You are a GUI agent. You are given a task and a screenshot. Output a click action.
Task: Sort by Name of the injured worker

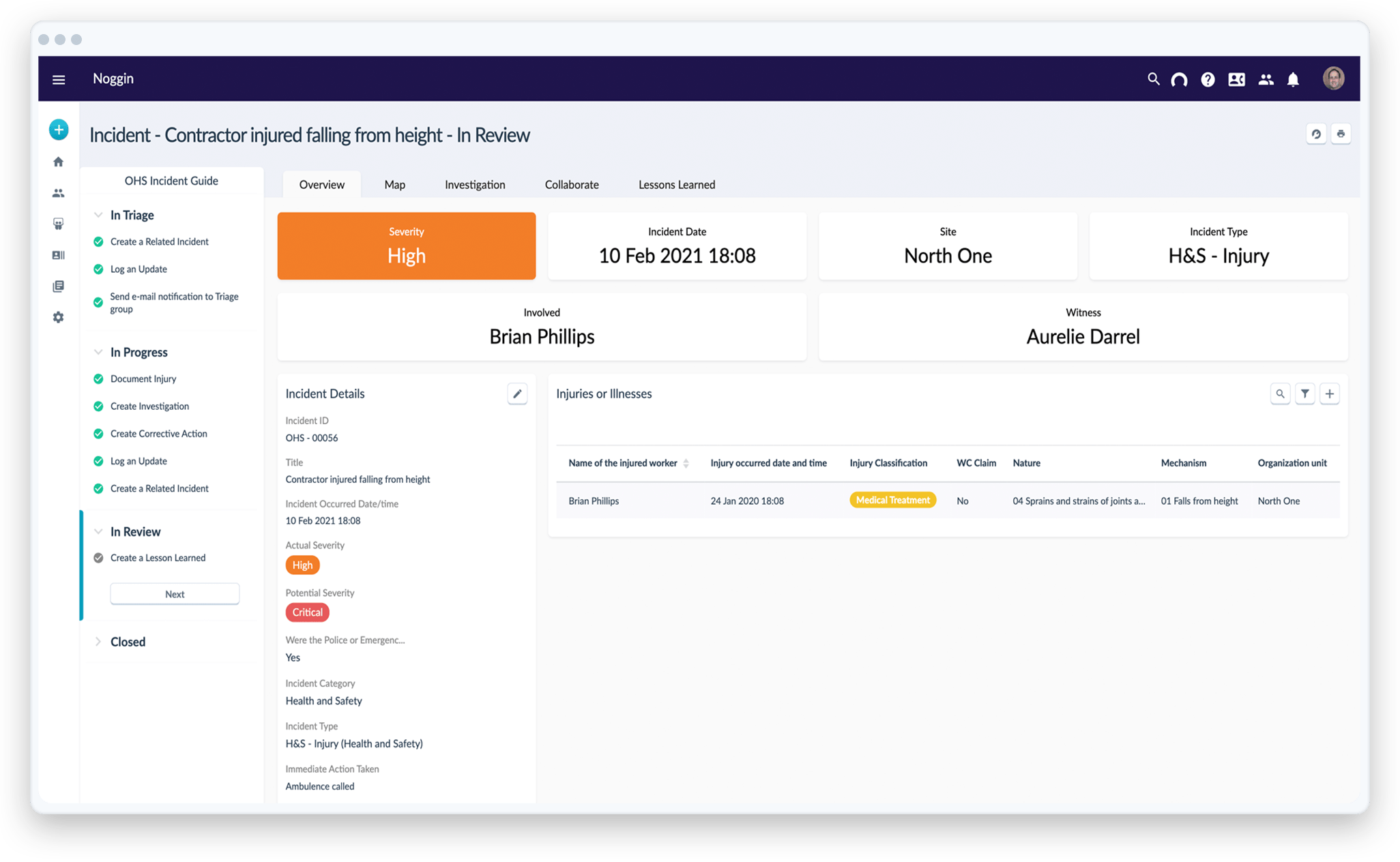click(x=686, y=463)
